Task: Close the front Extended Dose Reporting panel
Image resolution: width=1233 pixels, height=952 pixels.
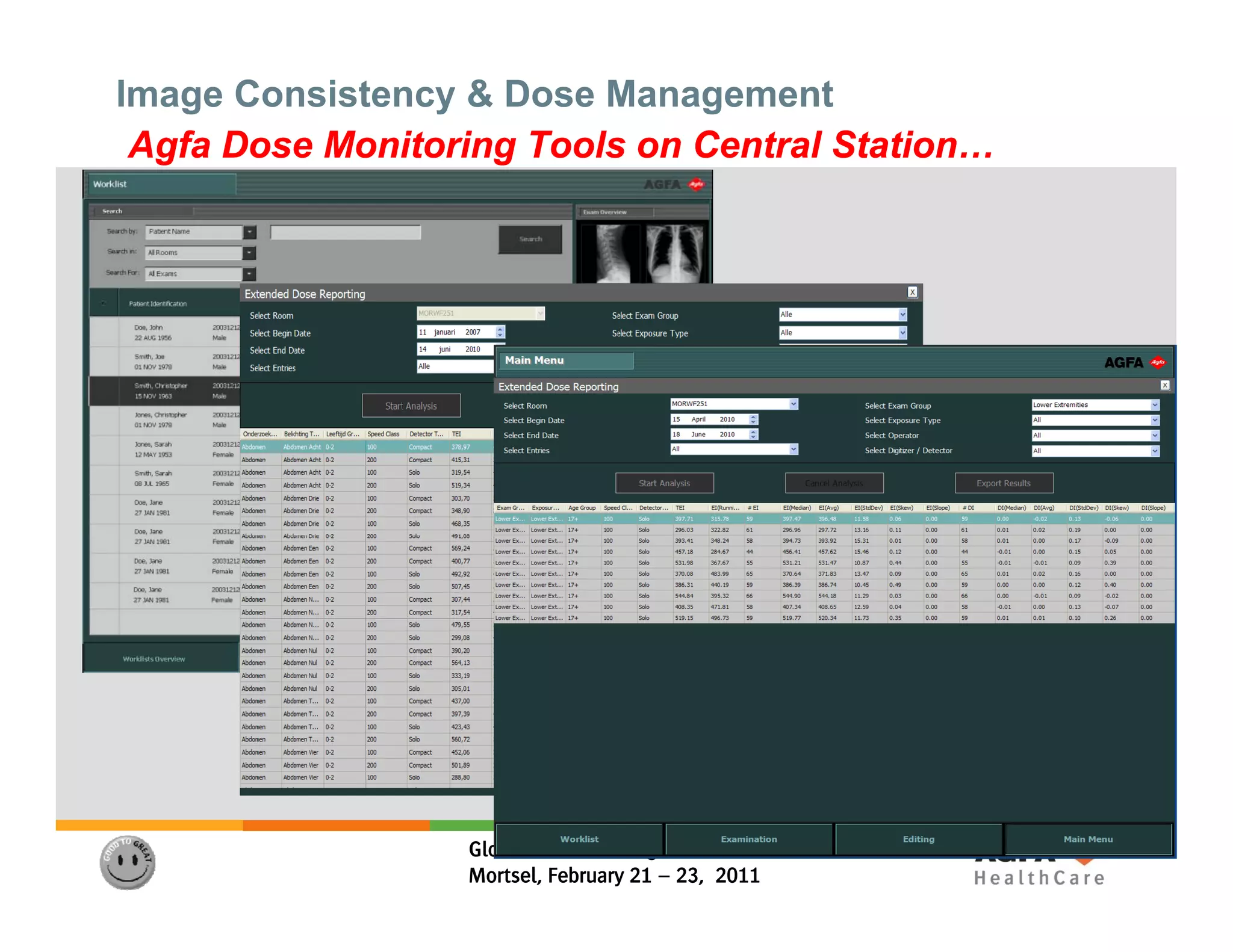Action: (1165, 386)
